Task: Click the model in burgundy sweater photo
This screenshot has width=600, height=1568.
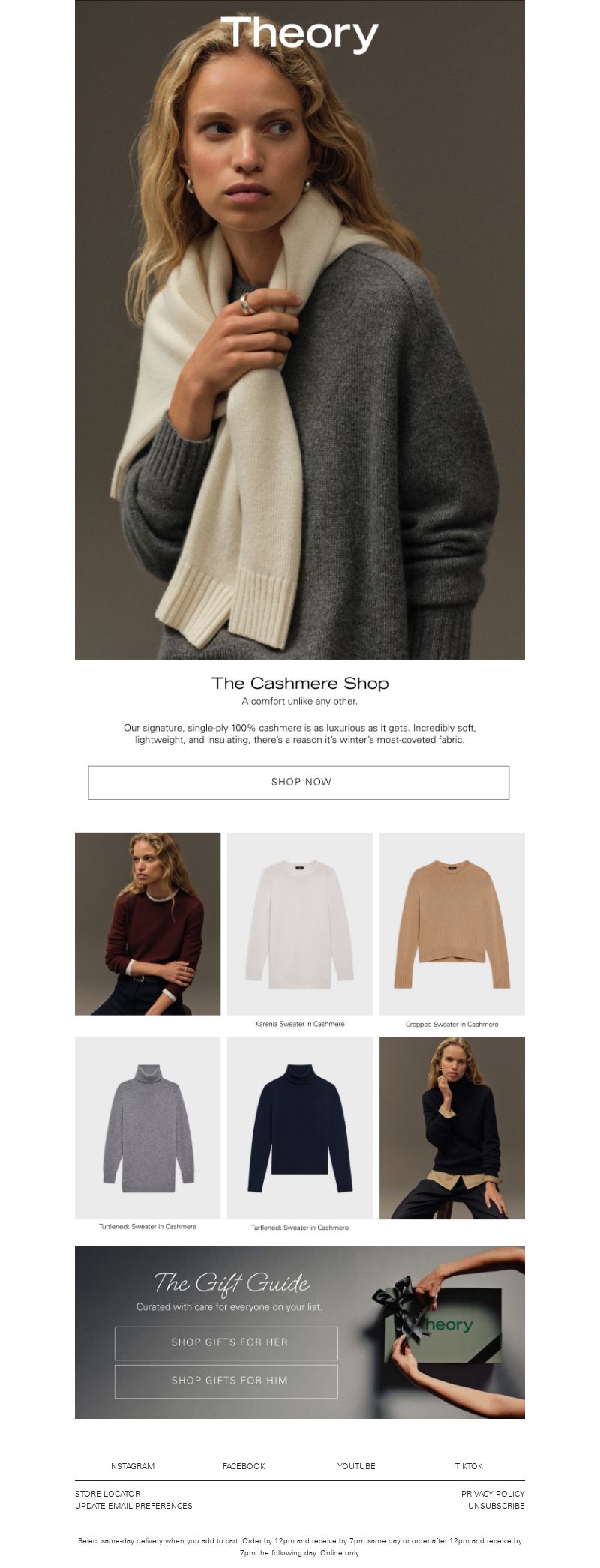Action: pos(148,923)
